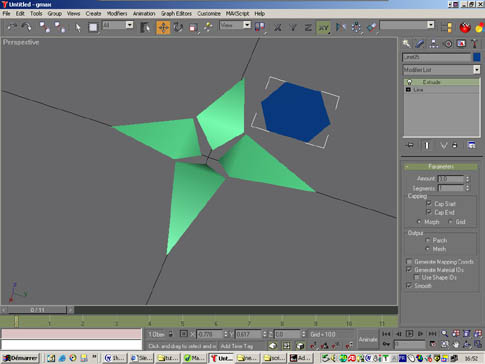Enable the Generate Mapping Coords checkbox

[x=409, y=262]
